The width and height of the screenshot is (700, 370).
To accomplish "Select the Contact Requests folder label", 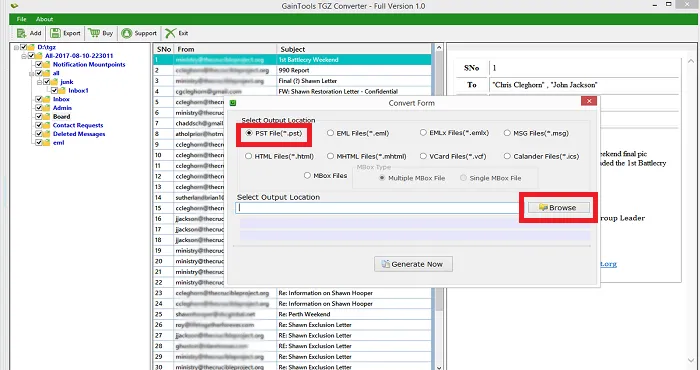I will point(78,125).
